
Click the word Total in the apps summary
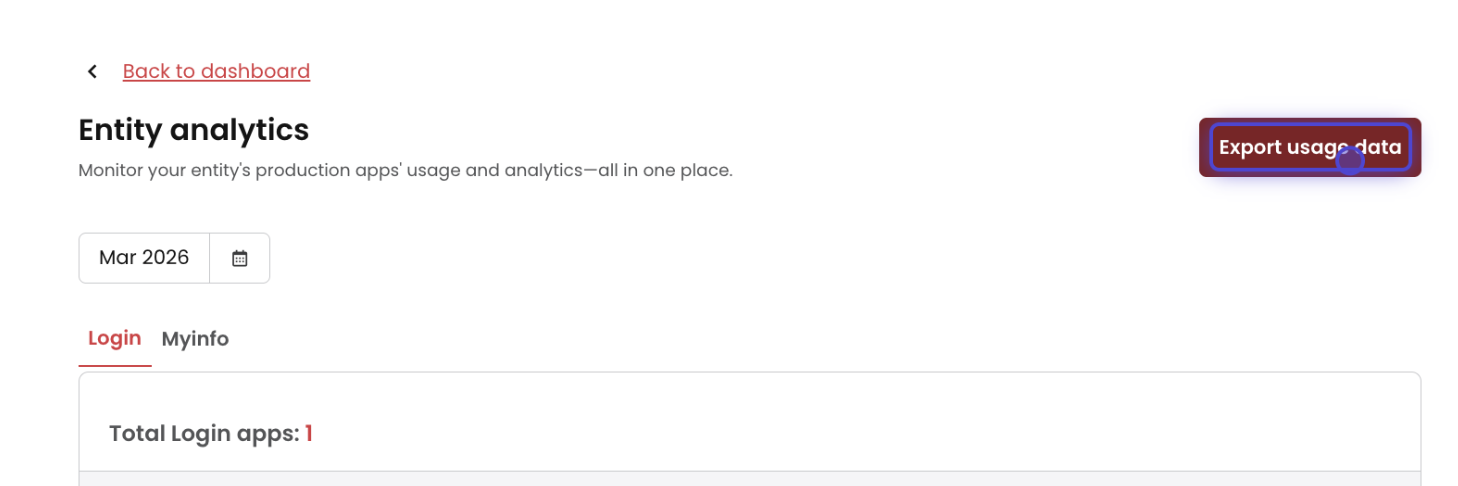click(x=137, y=434)
